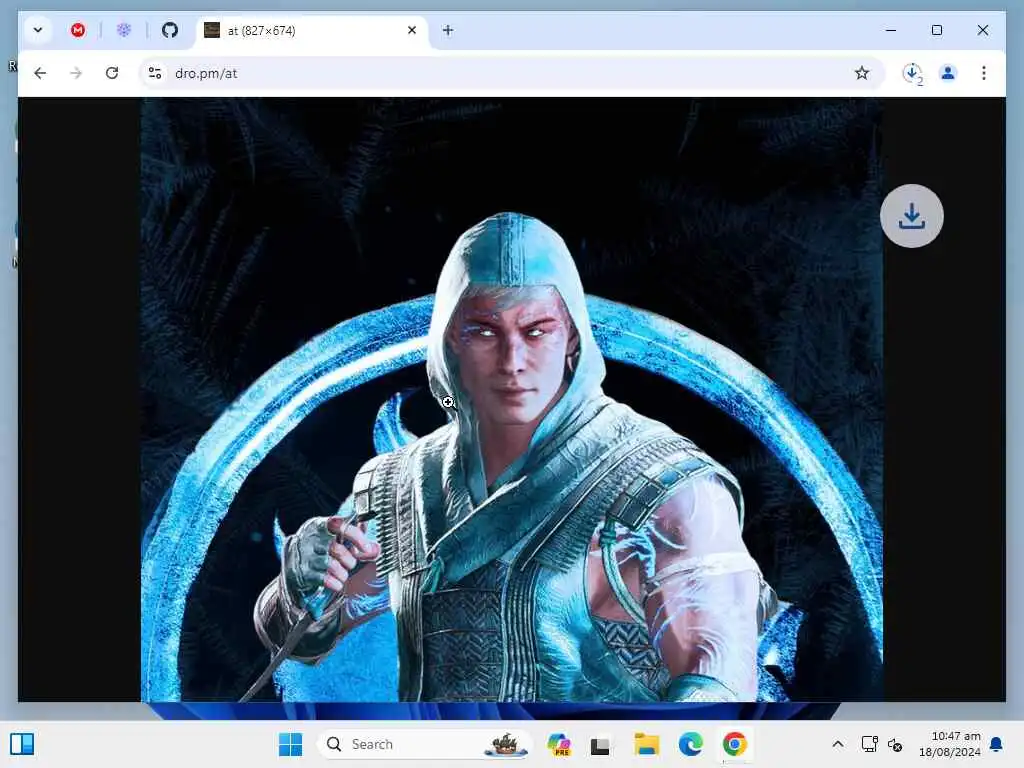
Task: Open a new tab with plus button
Action: click(448, 30)
